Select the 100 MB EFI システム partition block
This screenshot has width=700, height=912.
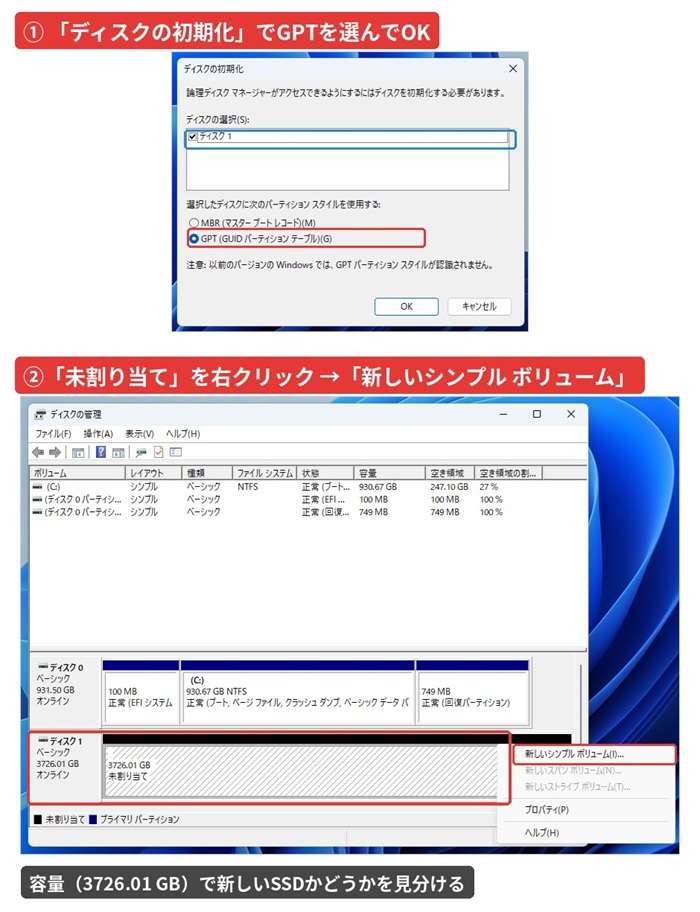(141, 692)
